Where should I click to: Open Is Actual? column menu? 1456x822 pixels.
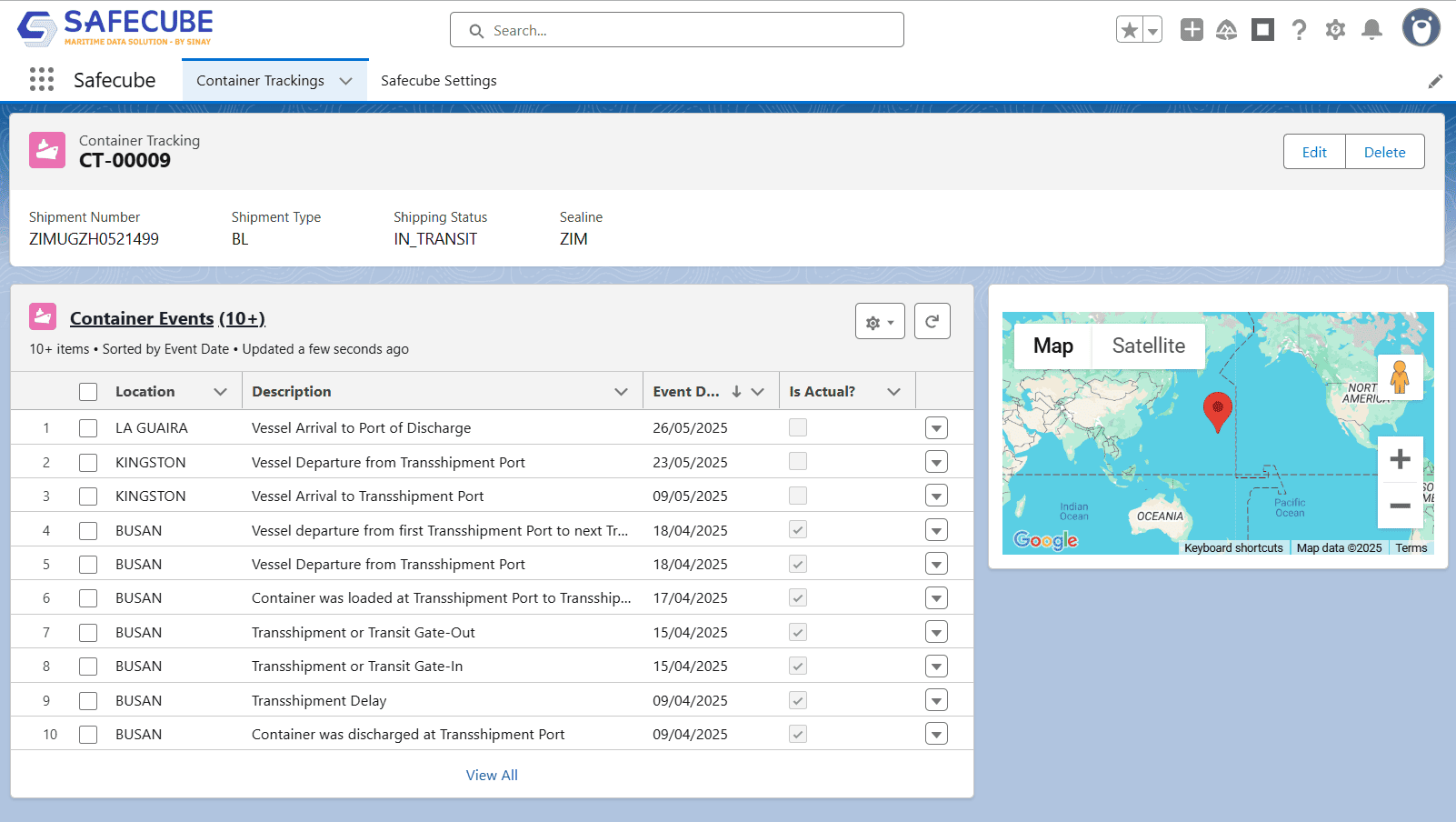[894, 392]
